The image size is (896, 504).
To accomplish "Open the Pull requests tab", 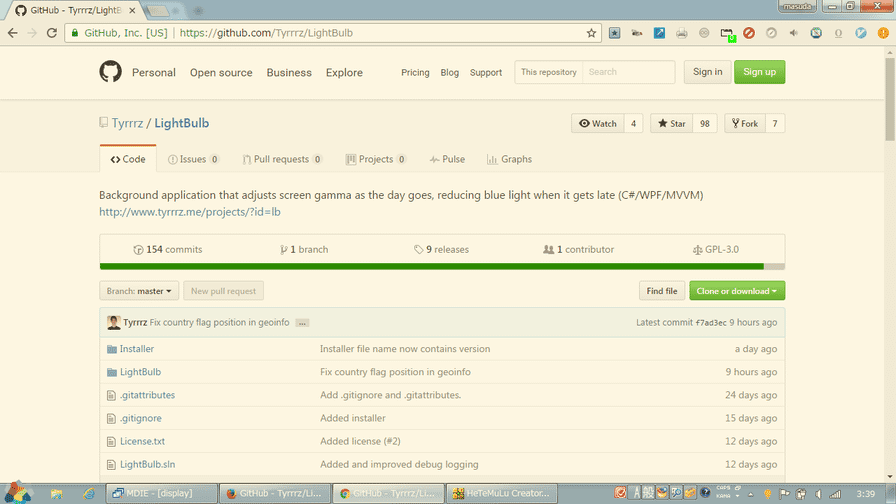I will pos(282,159).
